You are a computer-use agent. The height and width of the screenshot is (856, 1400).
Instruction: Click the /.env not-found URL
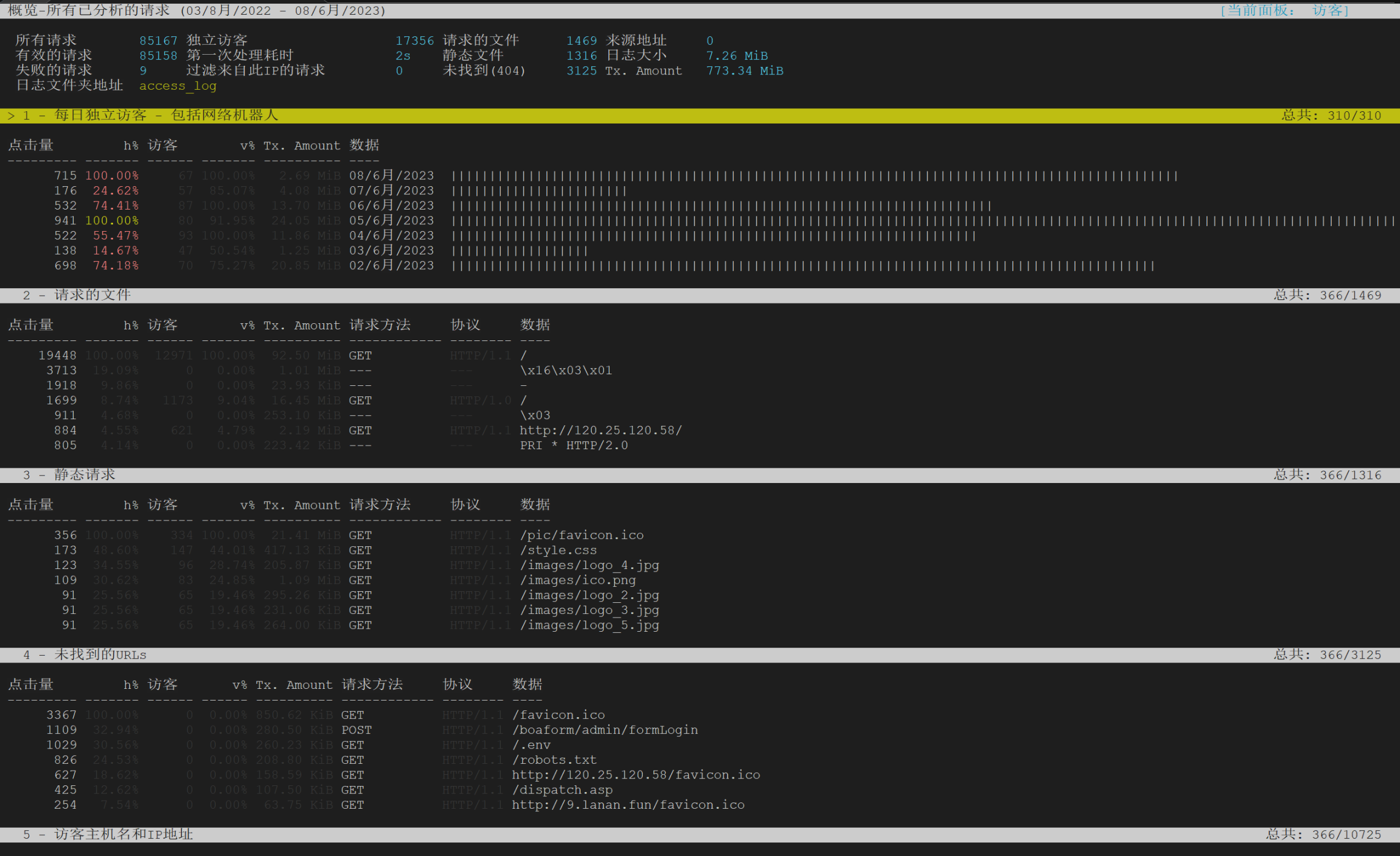pyautogui.click(x=531, y=745)
